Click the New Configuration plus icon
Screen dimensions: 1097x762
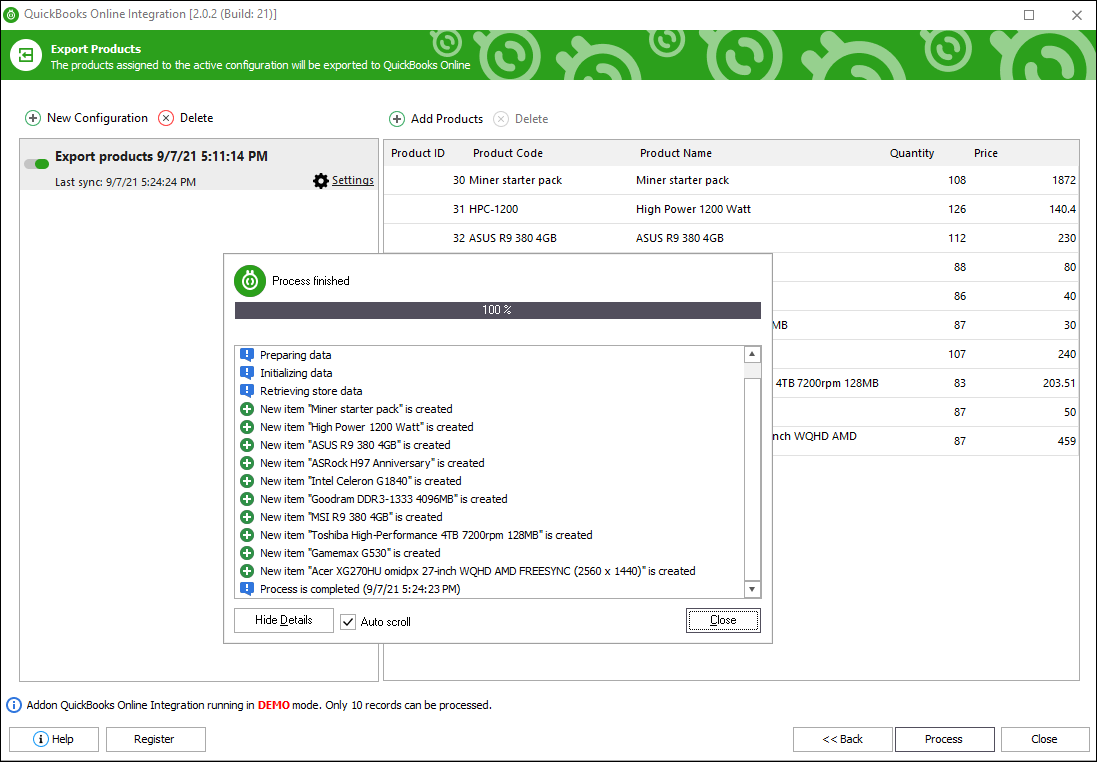[x=33, y=118]
